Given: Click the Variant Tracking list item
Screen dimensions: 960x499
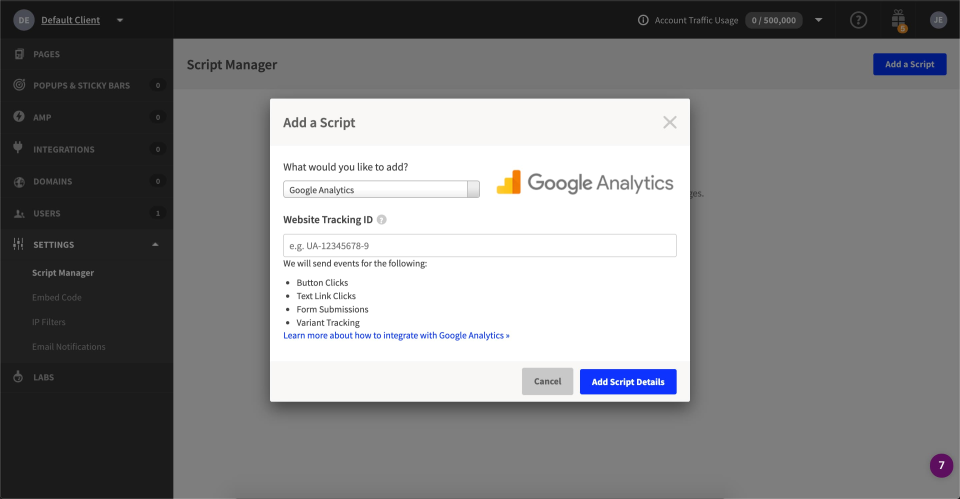Looking at the screenshot, I should [x=328, y=323].
